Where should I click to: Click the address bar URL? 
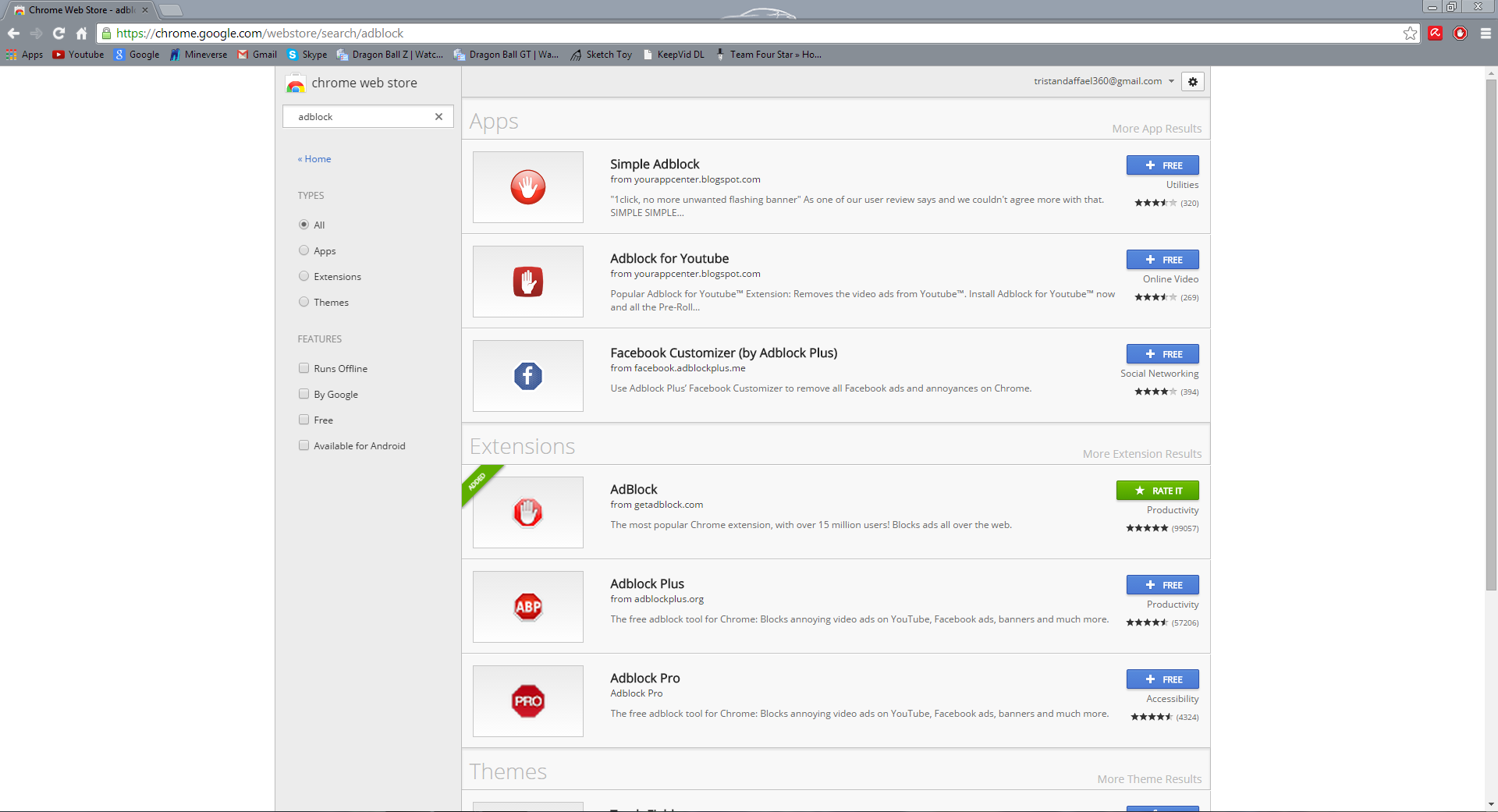(x=260, y=34)
